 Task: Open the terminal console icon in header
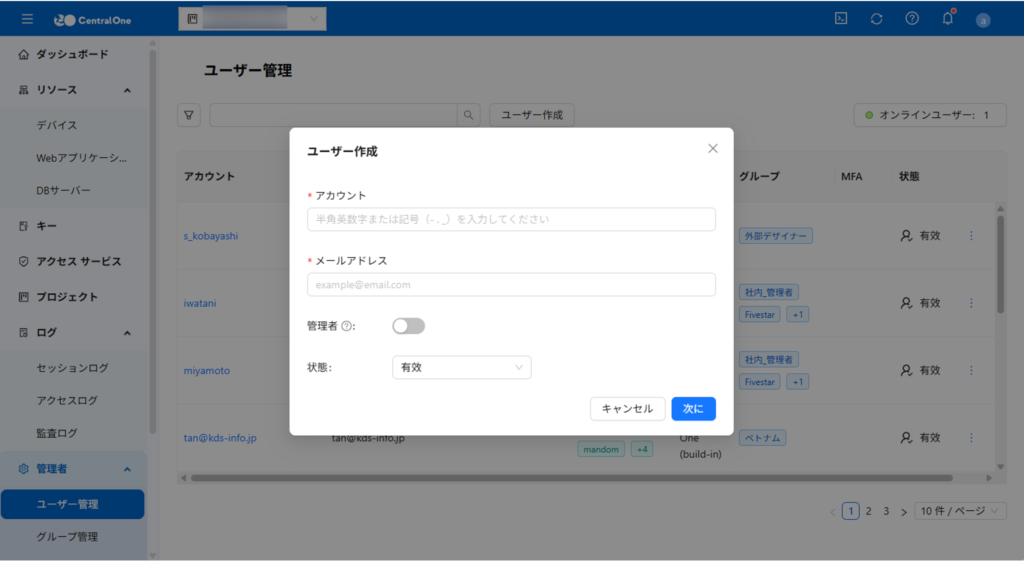(842, 18)
